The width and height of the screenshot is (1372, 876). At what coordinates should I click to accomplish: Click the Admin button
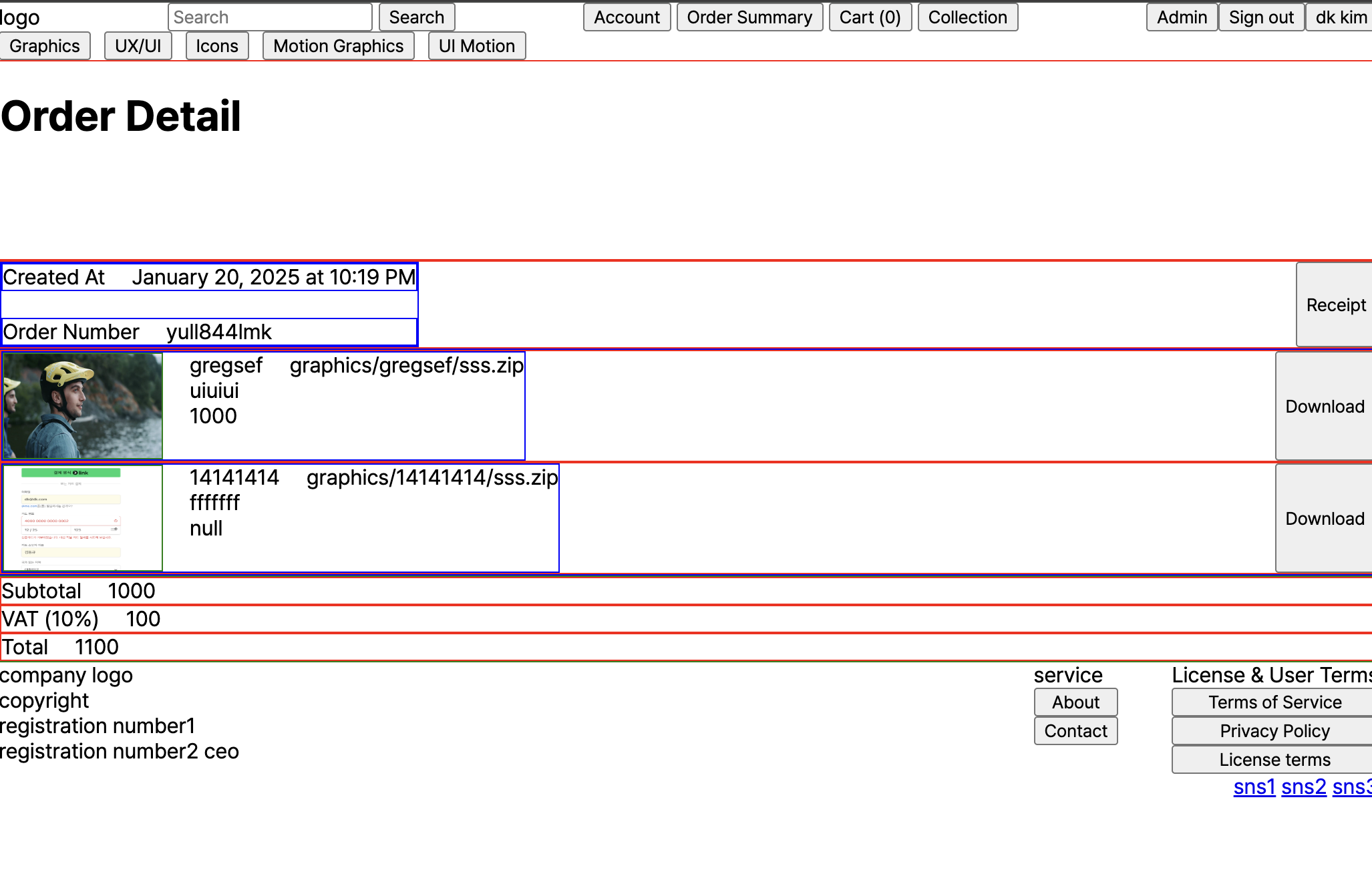[1182, 17]
